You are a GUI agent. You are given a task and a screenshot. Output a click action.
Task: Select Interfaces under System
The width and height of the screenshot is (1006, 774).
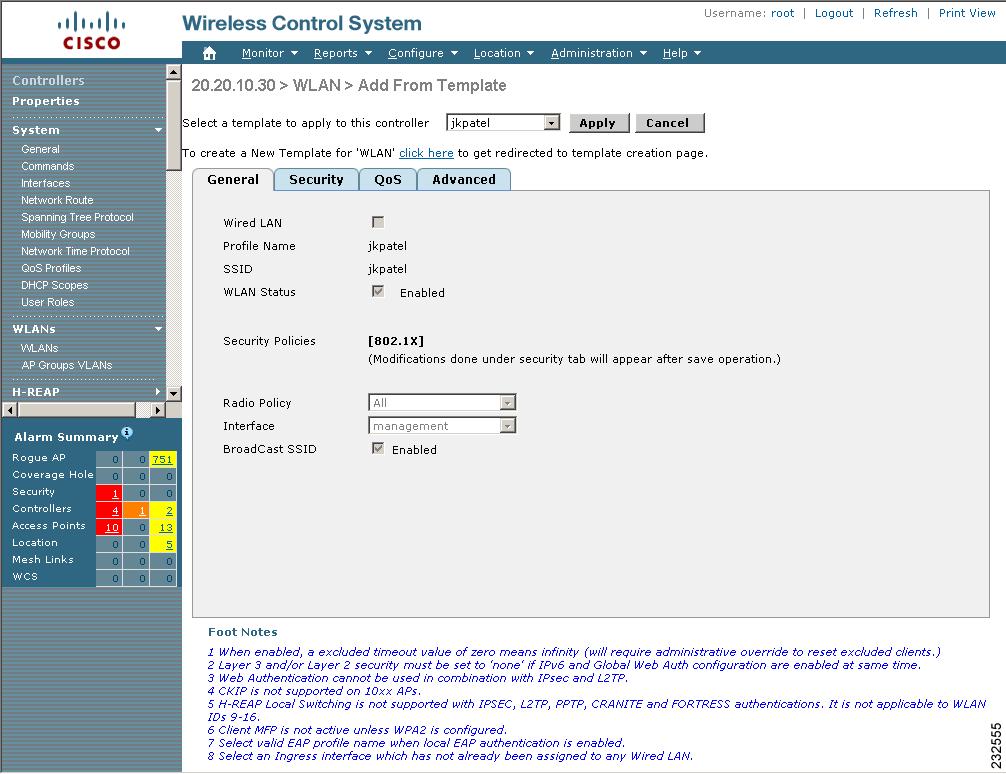pos(46,183)
